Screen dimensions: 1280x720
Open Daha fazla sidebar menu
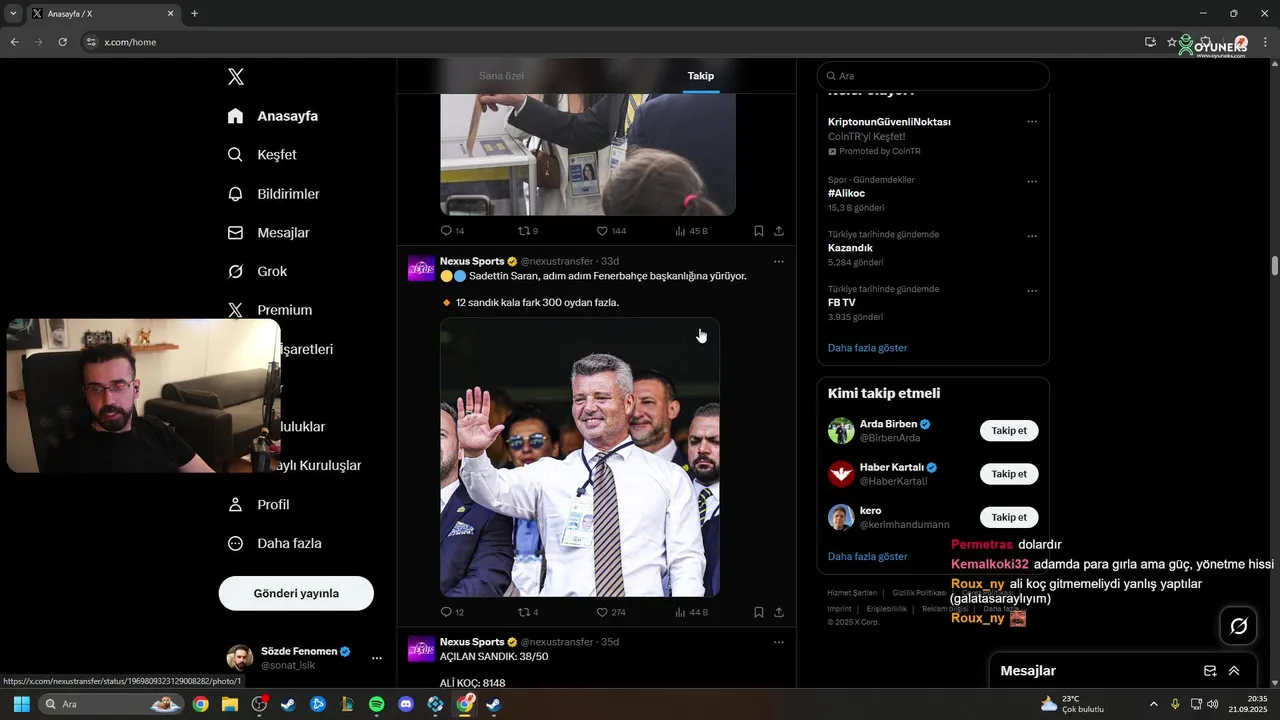click(x=274, y=544)
